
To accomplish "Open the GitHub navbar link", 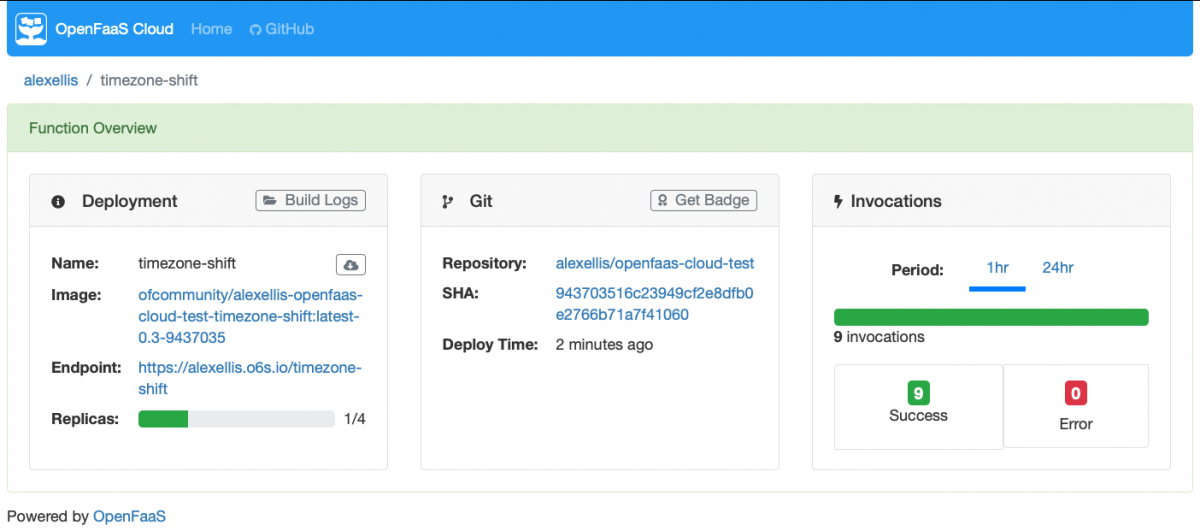I will click(282, 29).
